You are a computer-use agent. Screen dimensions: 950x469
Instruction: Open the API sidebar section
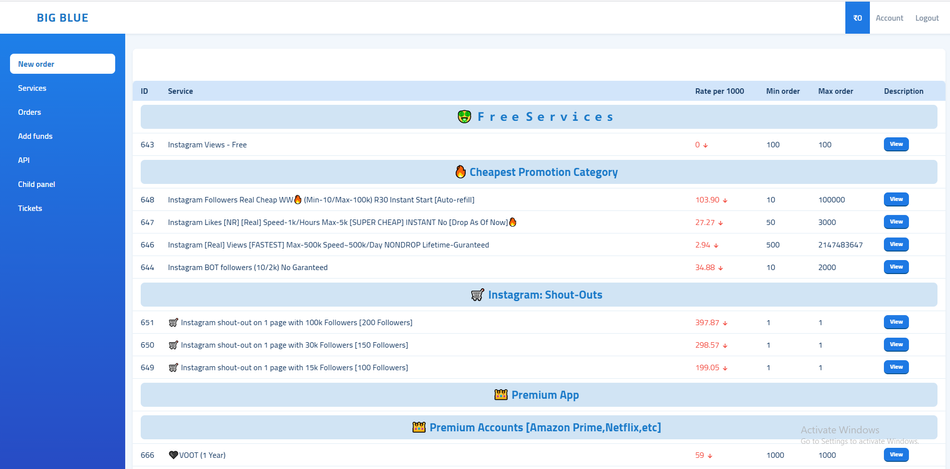(x=24, y=160)
